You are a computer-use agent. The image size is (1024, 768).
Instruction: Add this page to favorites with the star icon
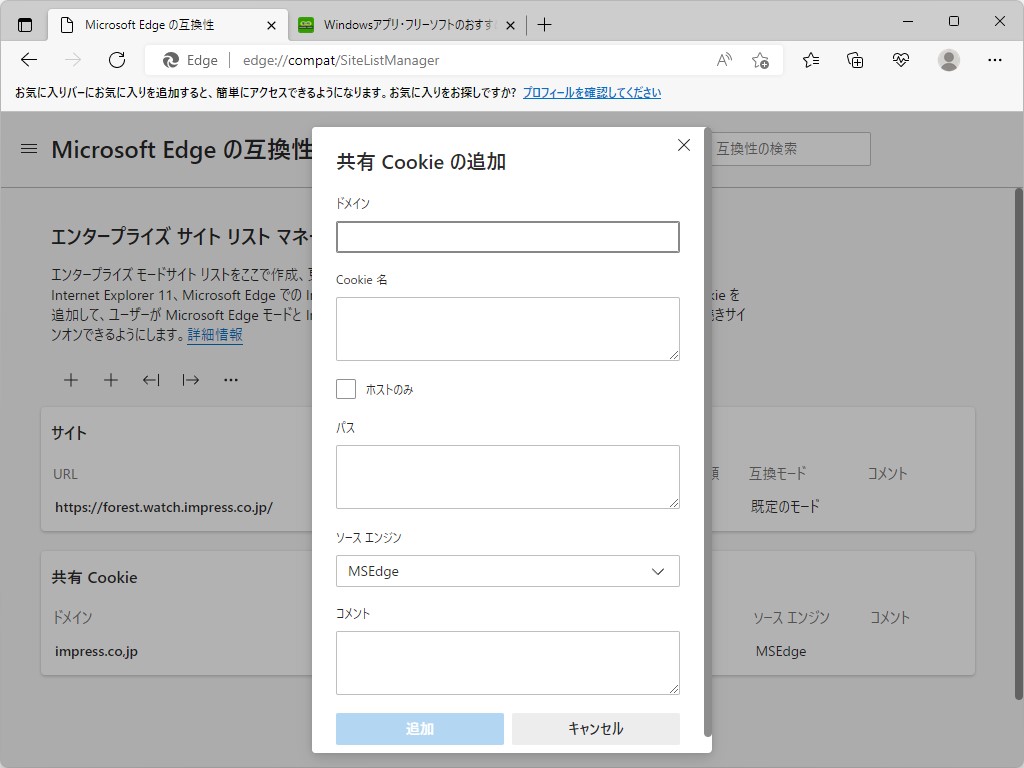pos(761,60)
